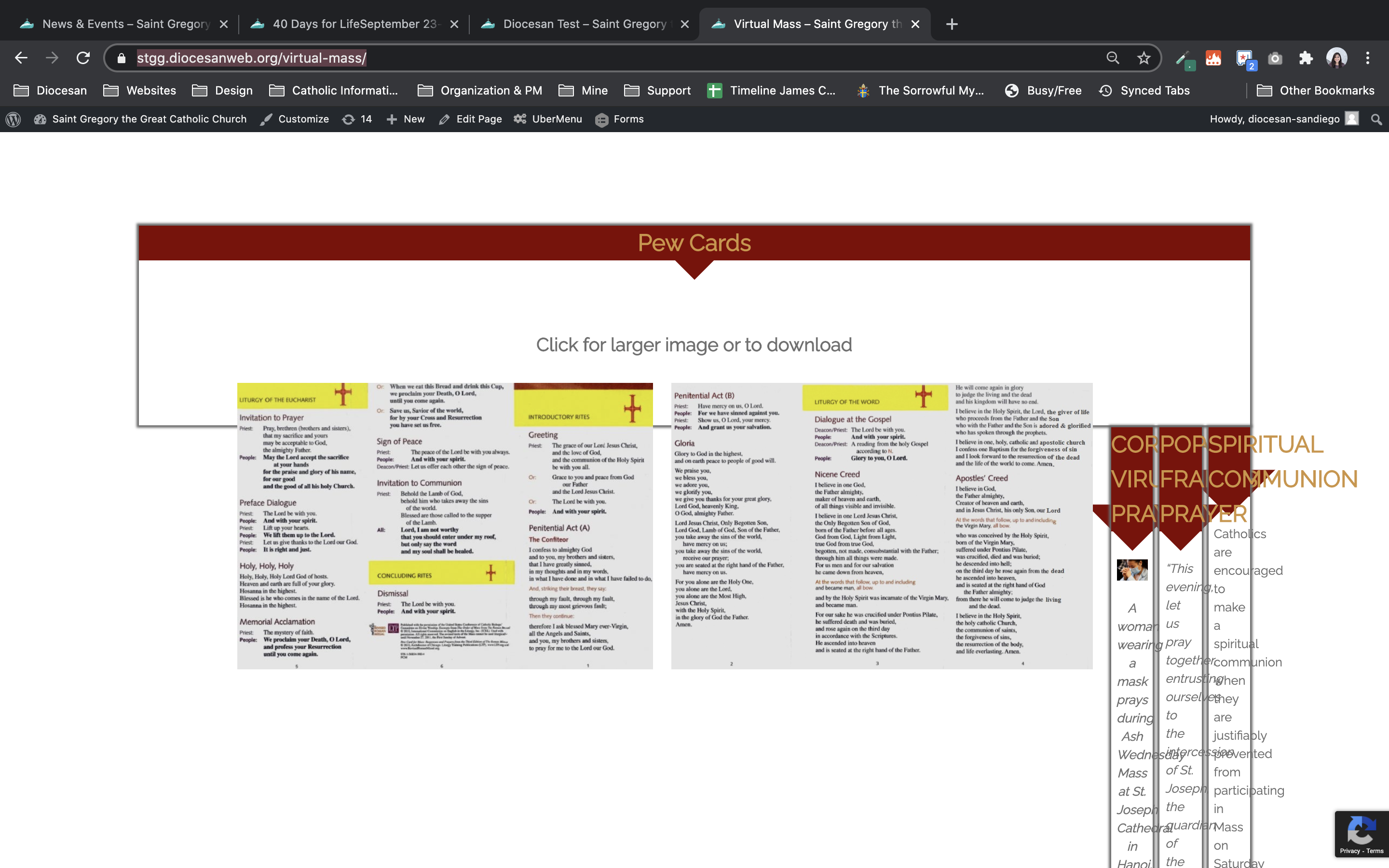1389x868 pixels.
Task: Expand the Catholic Information bookmarks folder
Action: pyautogui.click(x=333, y=90)
